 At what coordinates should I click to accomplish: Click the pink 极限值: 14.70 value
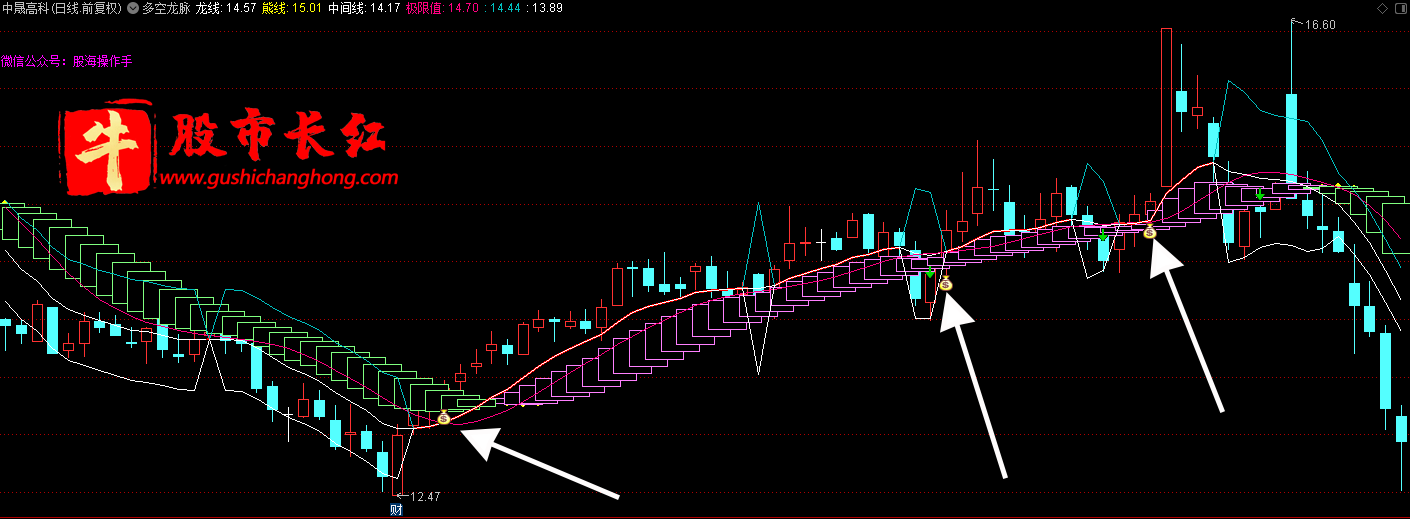click(442, 8)
